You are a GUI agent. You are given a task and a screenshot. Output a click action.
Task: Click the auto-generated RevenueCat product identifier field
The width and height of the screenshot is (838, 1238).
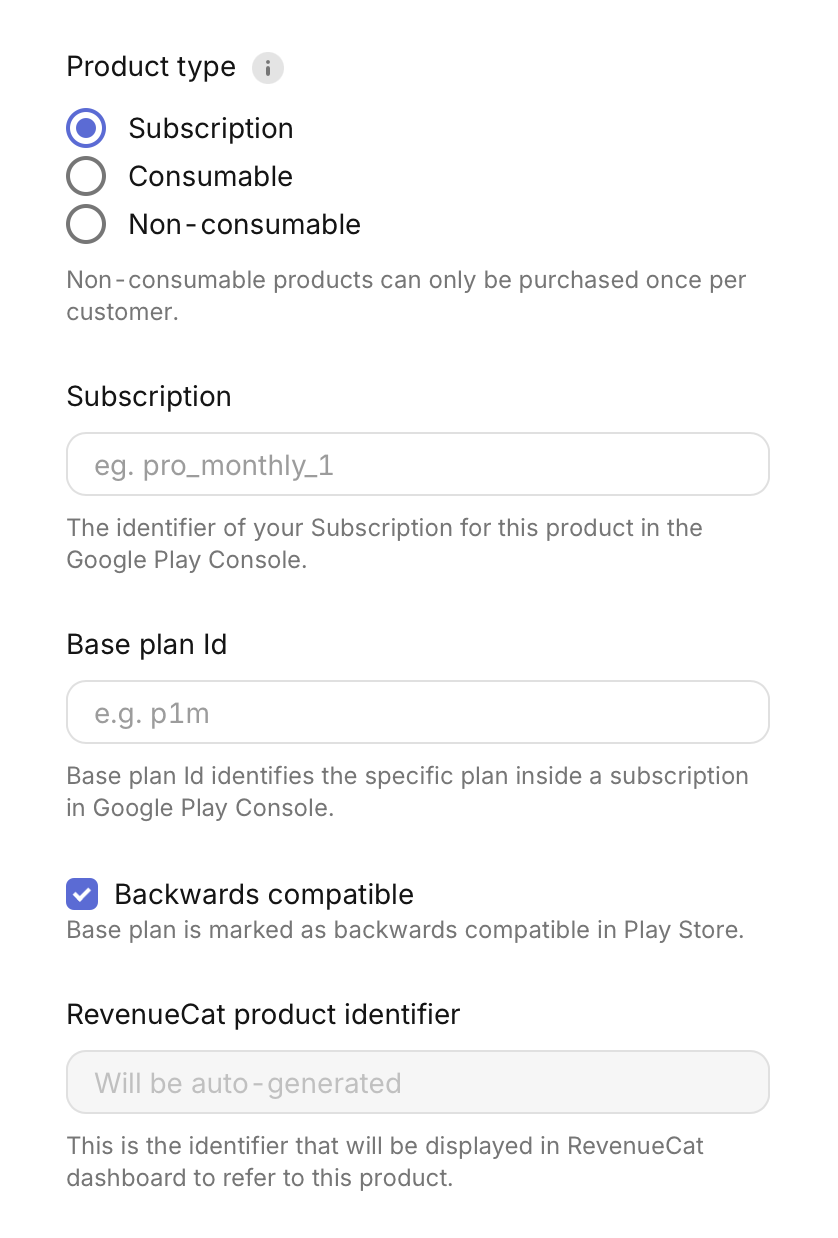point(418,1082)
